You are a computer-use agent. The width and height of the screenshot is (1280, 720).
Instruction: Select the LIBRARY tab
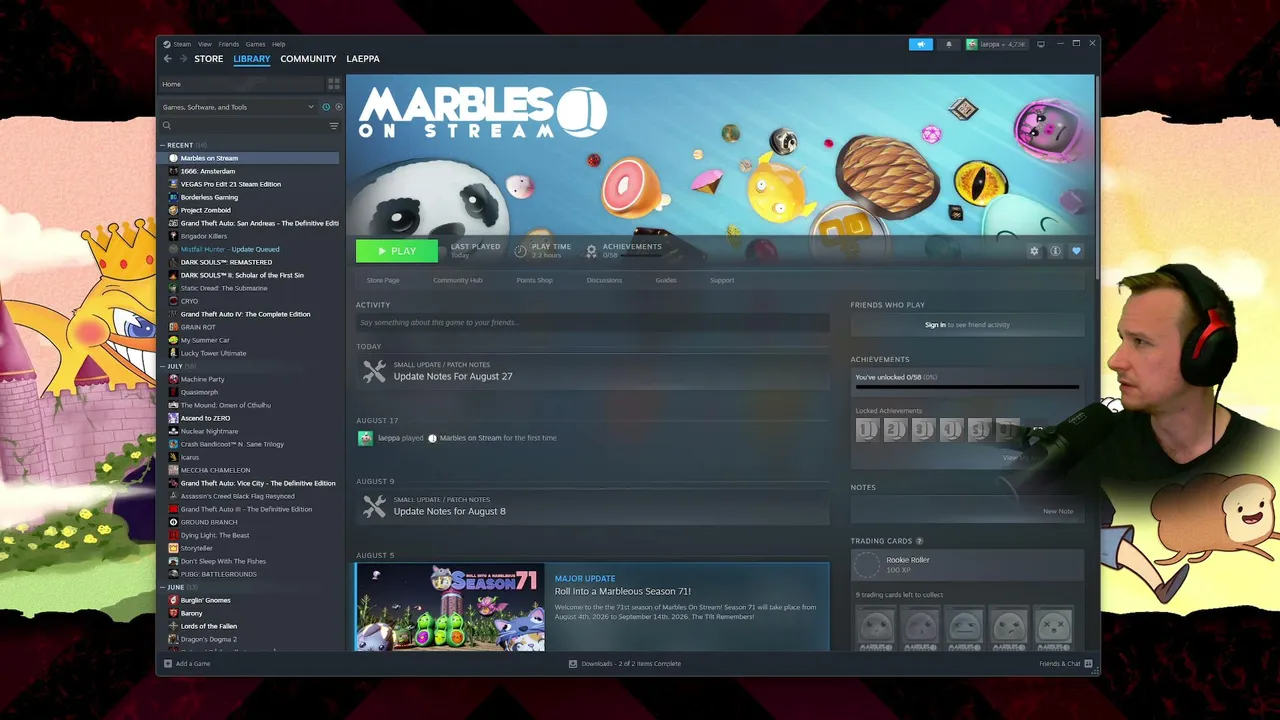click(252, 59)
